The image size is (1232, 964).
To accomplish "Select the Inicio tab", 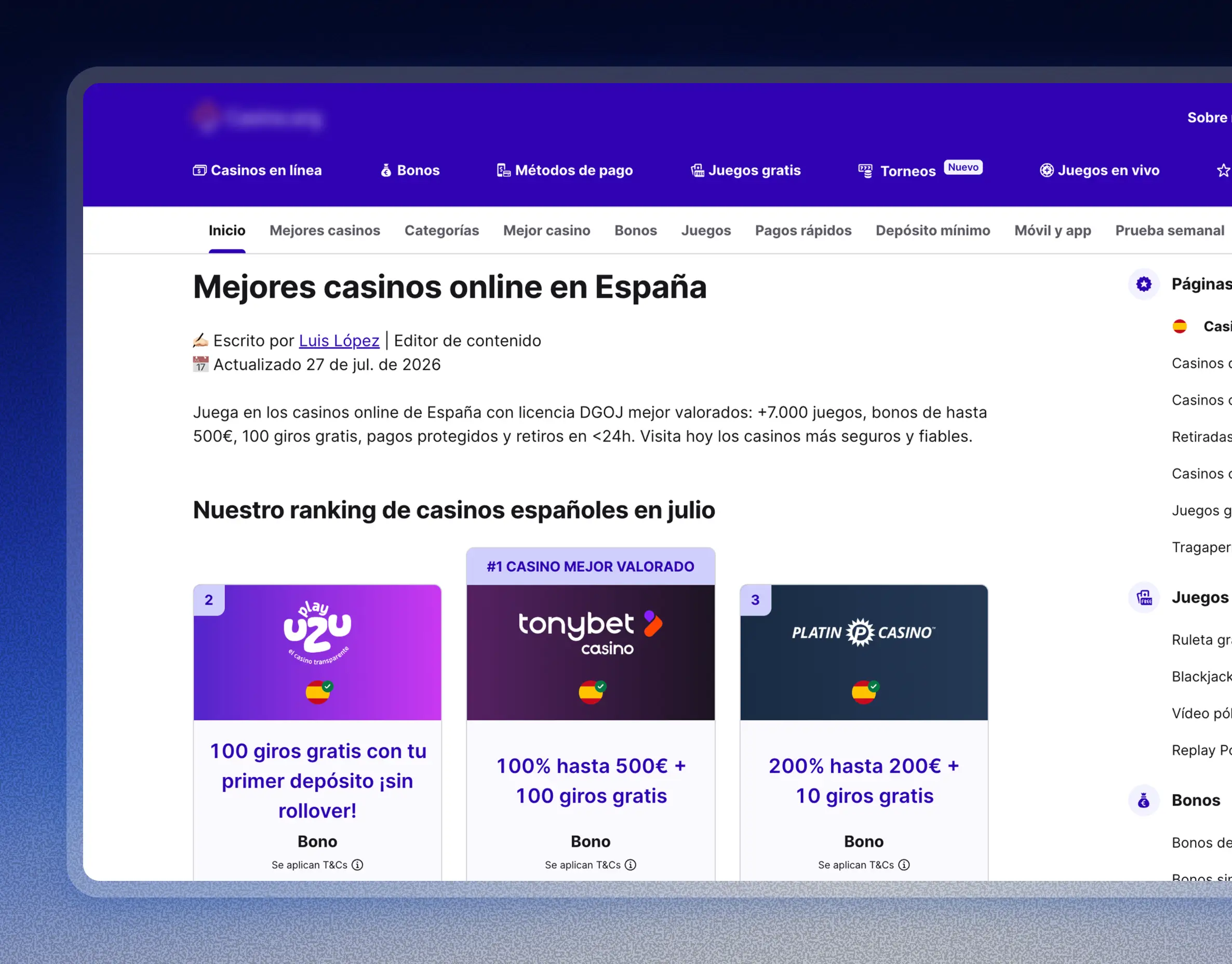I will [227, 230].
